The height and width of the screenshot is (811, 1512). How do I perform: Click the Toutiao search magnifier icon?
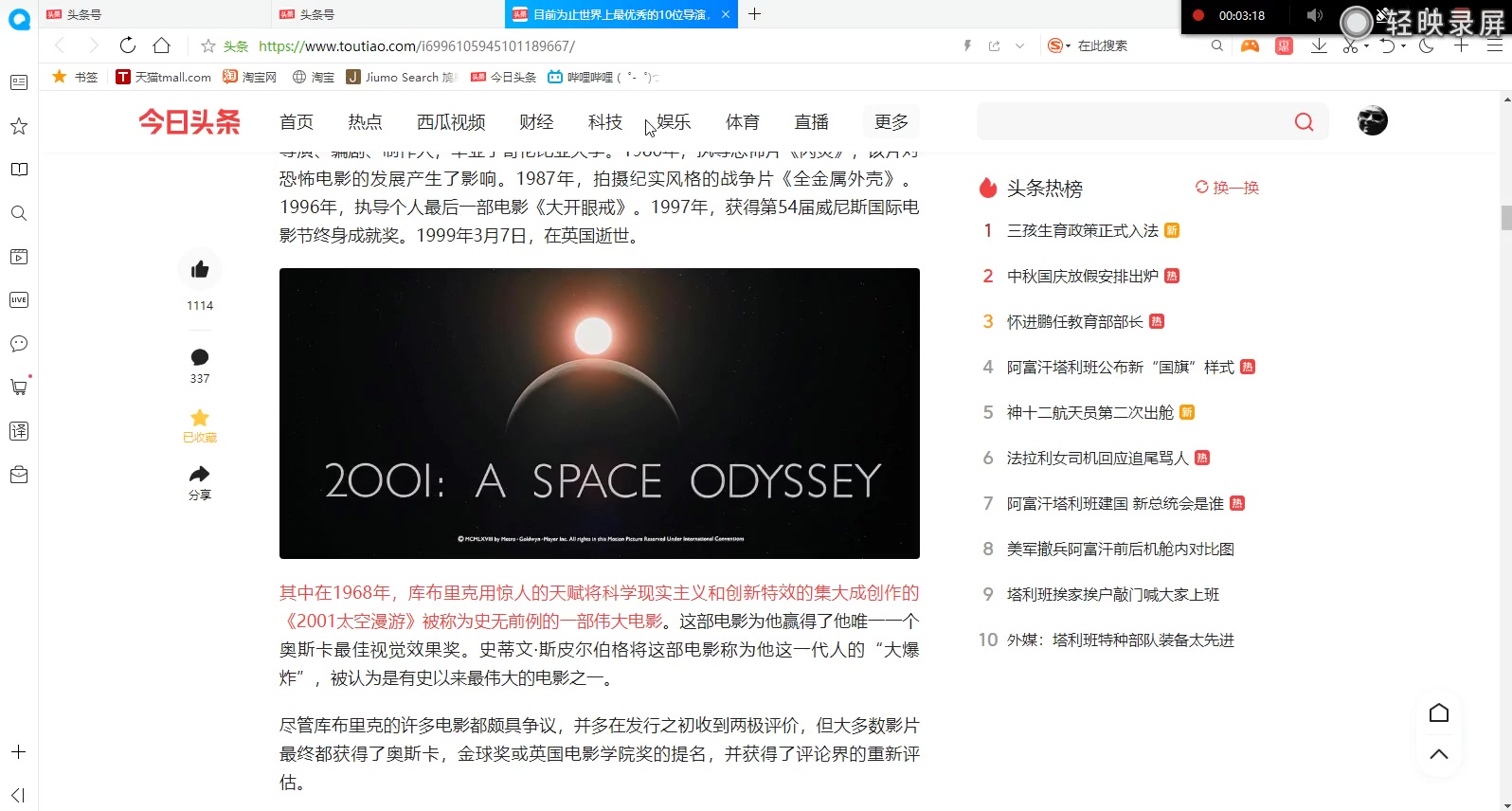[x=1305, y=122]
